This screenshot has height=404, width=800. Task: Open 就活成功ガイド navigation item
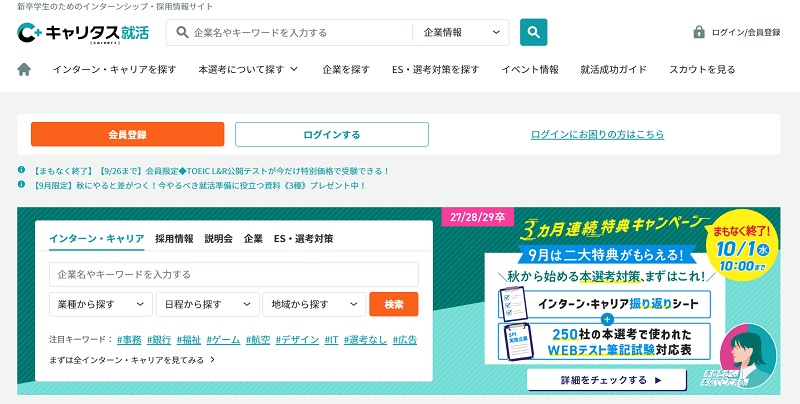[x=614, y=69]
